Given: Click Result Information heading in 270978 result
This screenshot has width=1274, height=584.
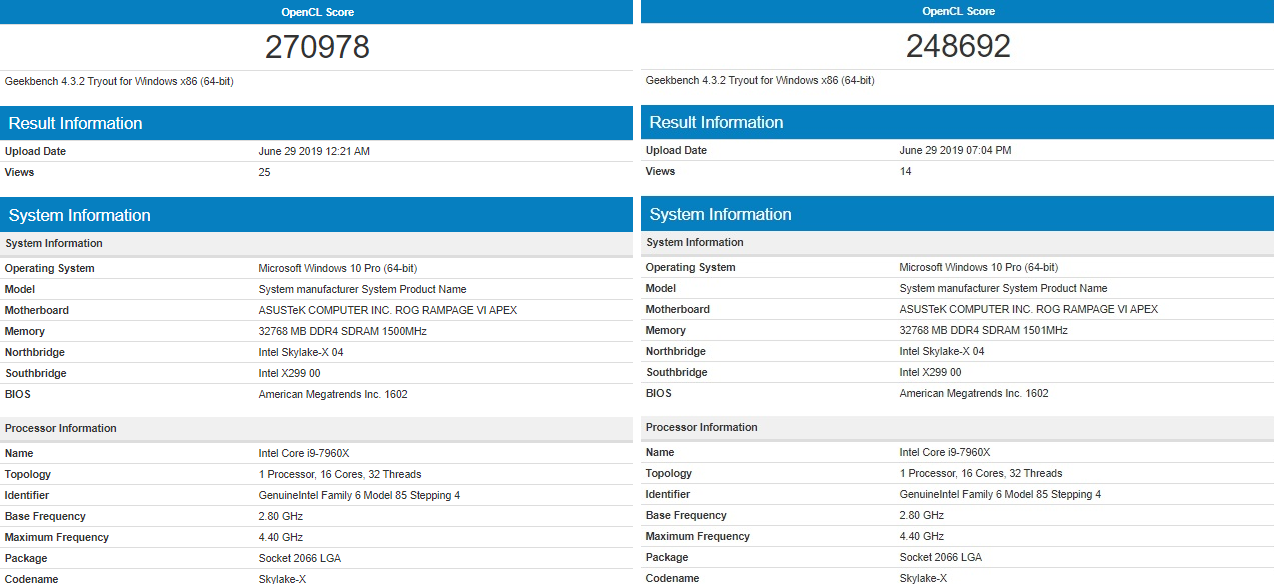Looking at the screenshot, I should tap(75, 124).
